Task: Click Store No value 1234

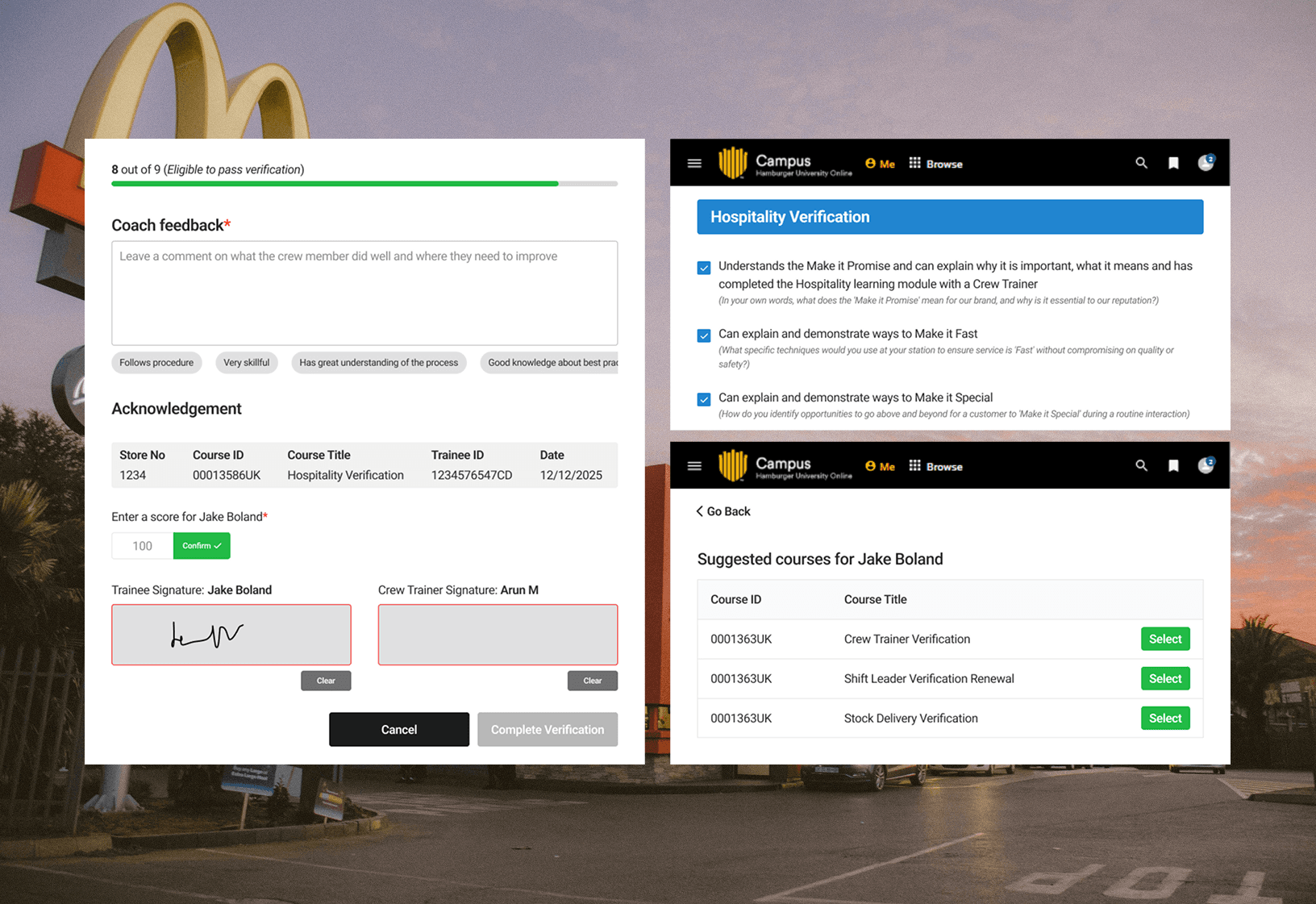Action: coord(133,475)
